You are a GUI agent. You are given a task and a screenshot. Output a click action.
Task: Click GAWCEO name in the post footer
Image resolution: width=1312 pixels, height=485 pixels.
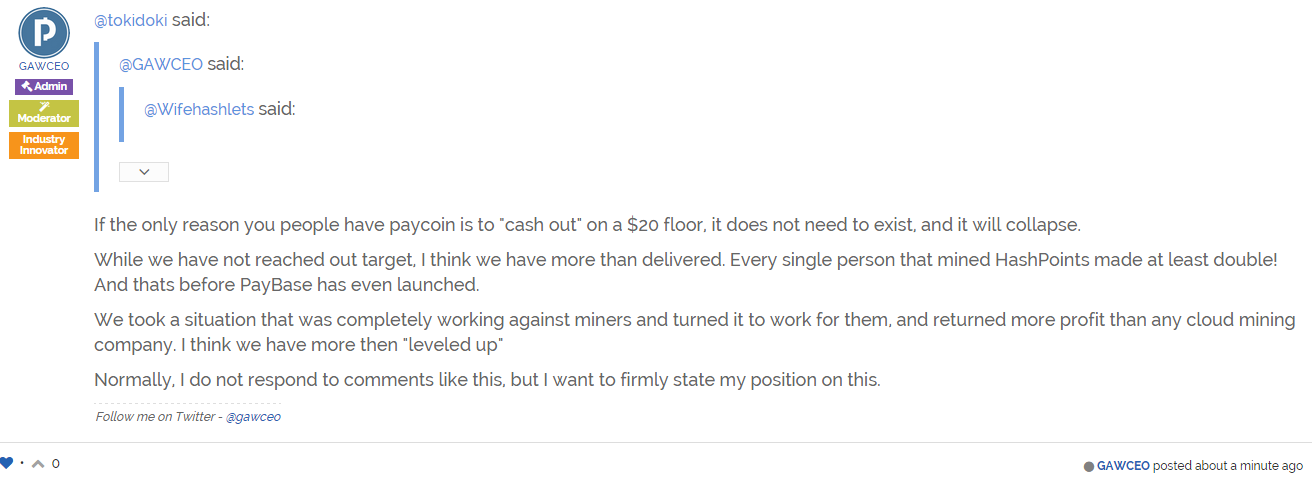(x=1124, y=466)
